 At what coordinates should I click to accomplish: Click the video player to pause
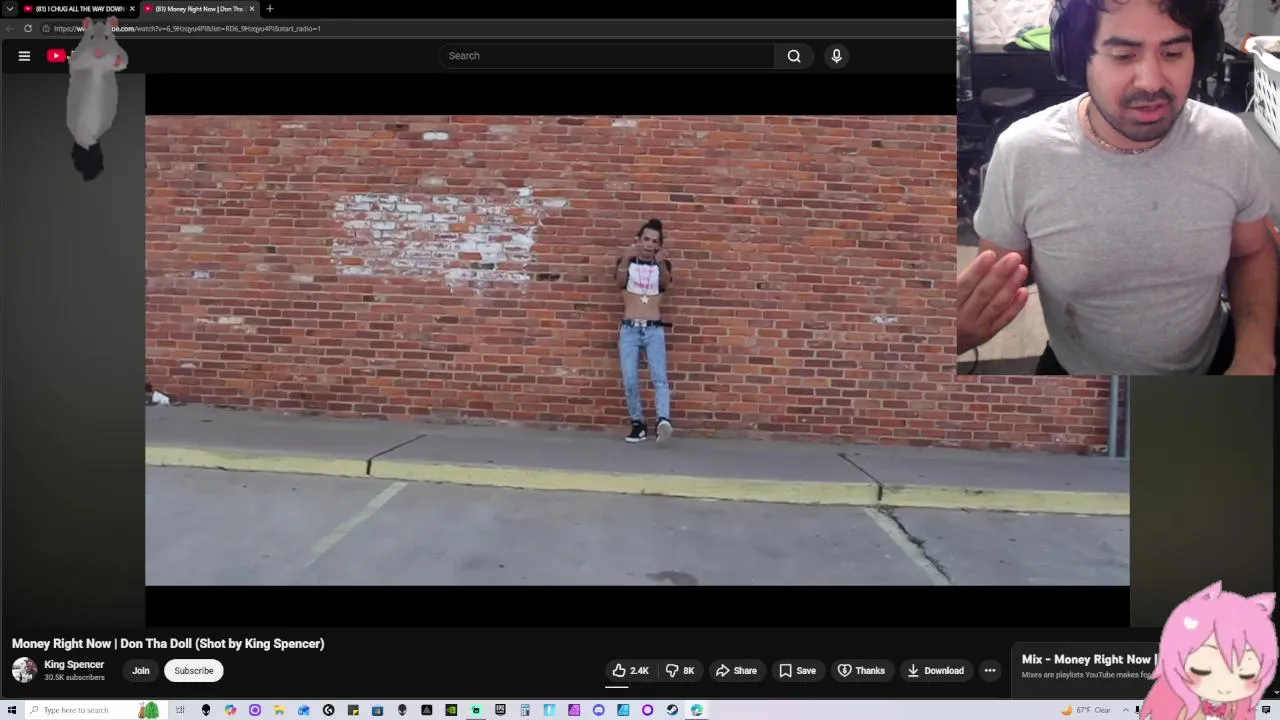tap(637, 350)
